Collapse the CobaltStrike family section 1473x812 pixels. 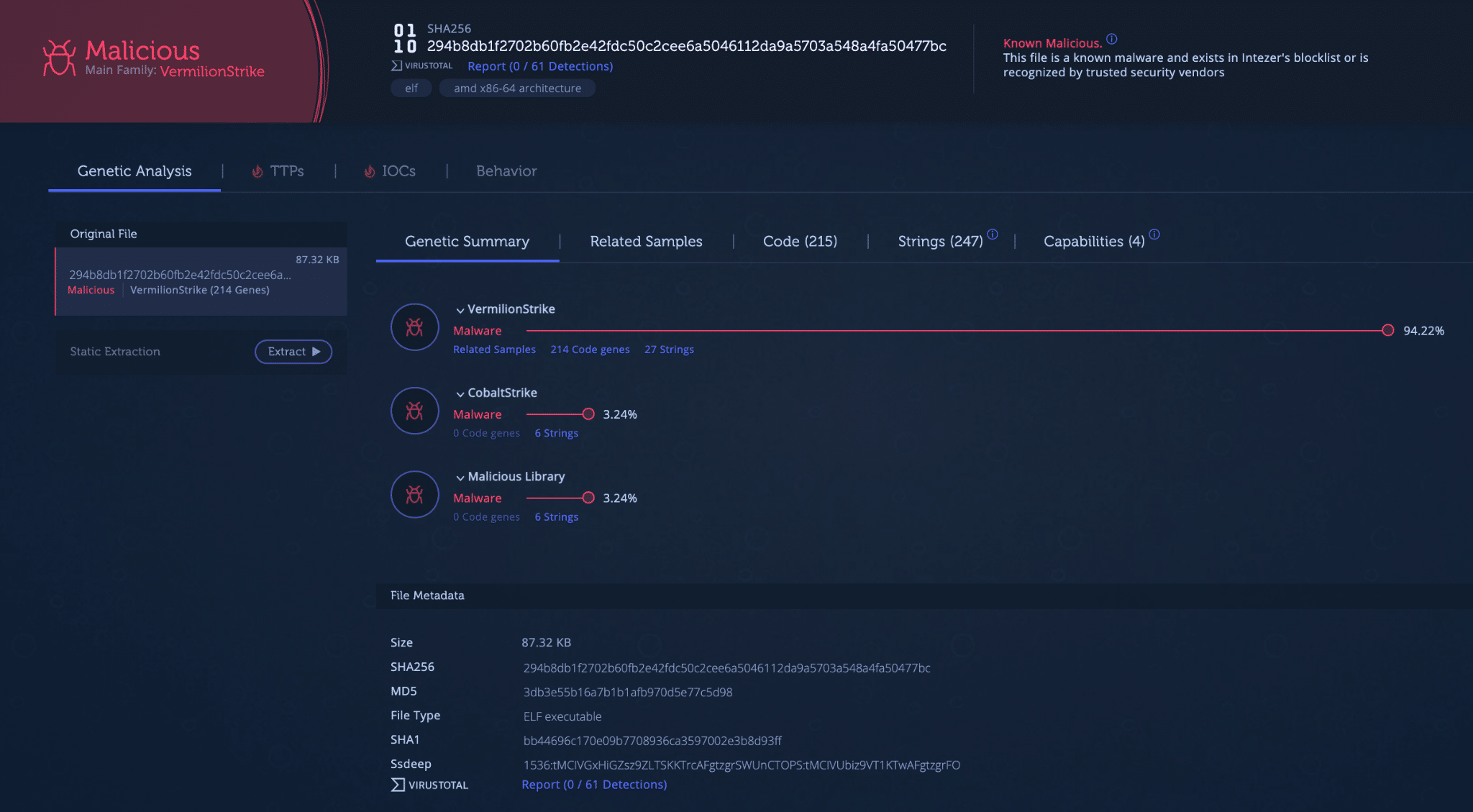click(460, 393)
